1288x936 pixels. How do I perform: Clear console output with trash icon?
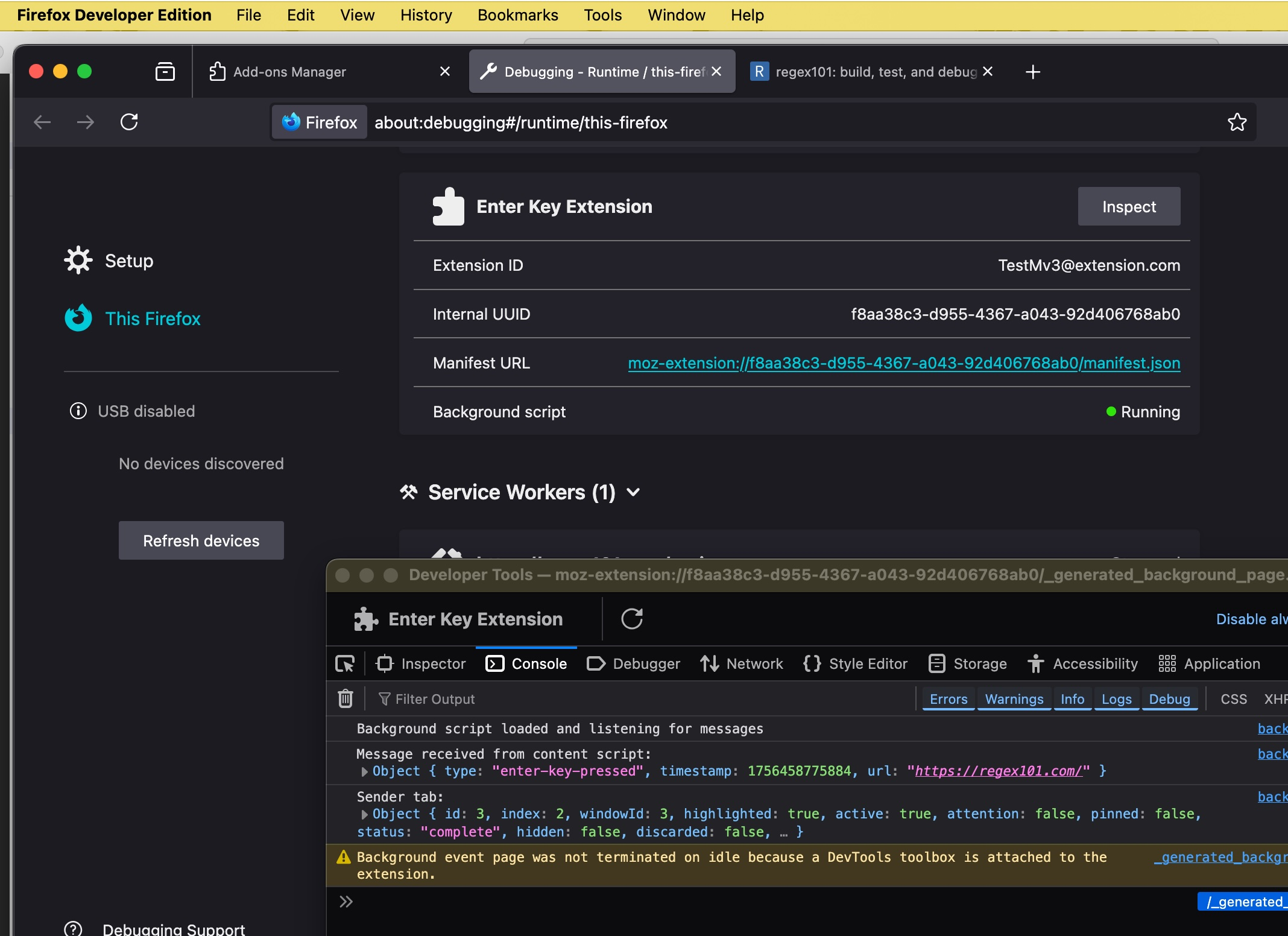pos(345,699)
